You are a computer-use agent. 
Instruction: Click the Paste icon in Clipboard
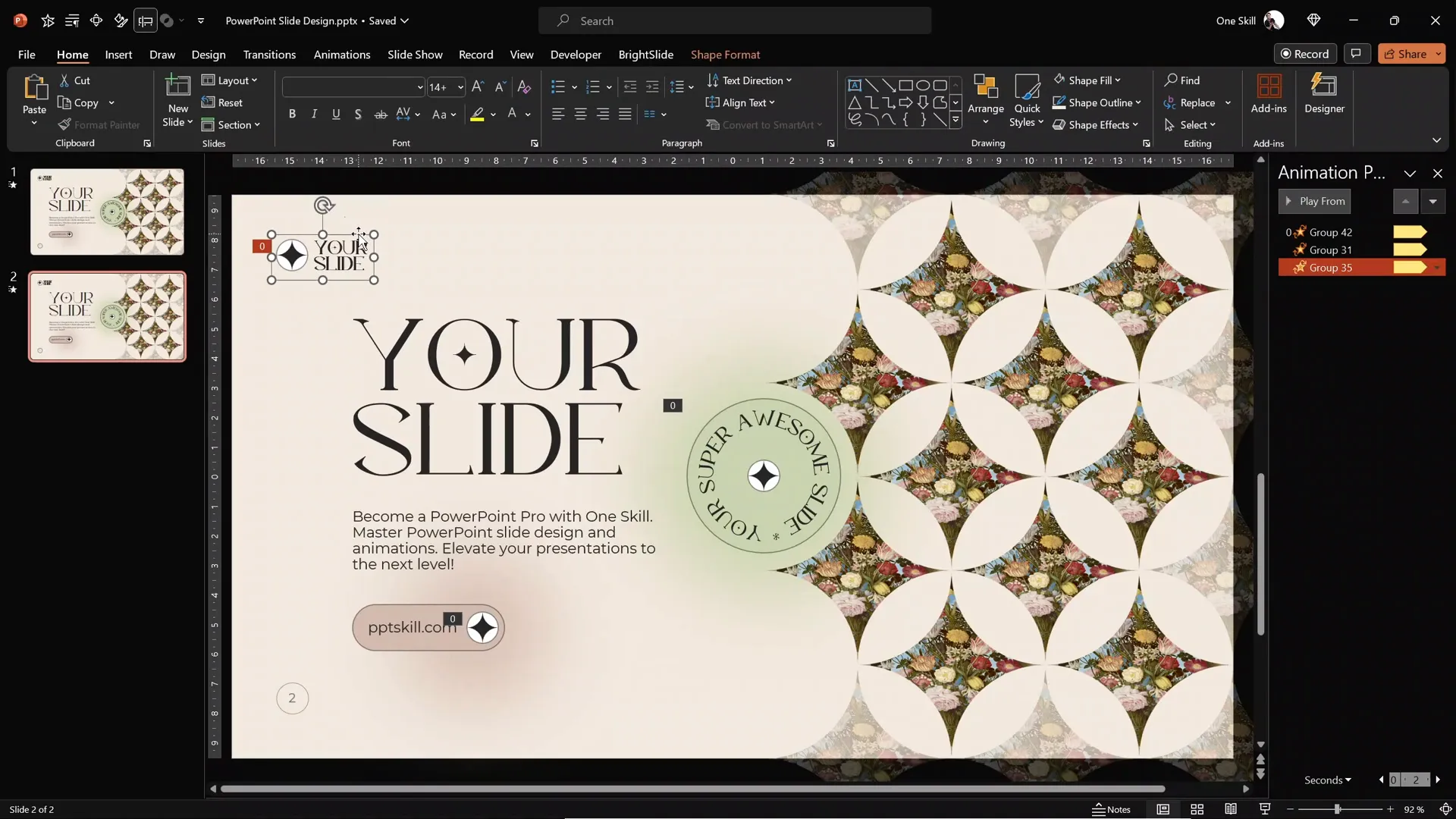pos(34,87)
